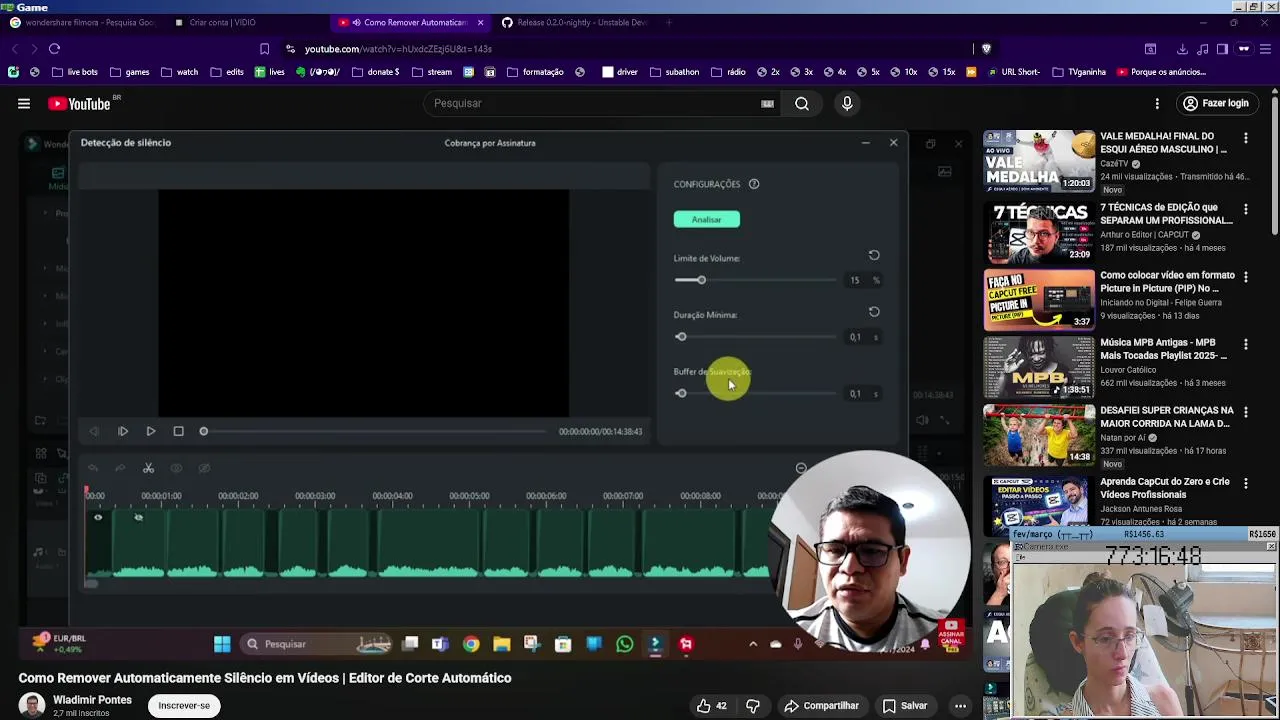Open the 7 Técnicas de Edição video thumbnail
The width and height of the screenshot is (1280, 720).
(1039, 232)
